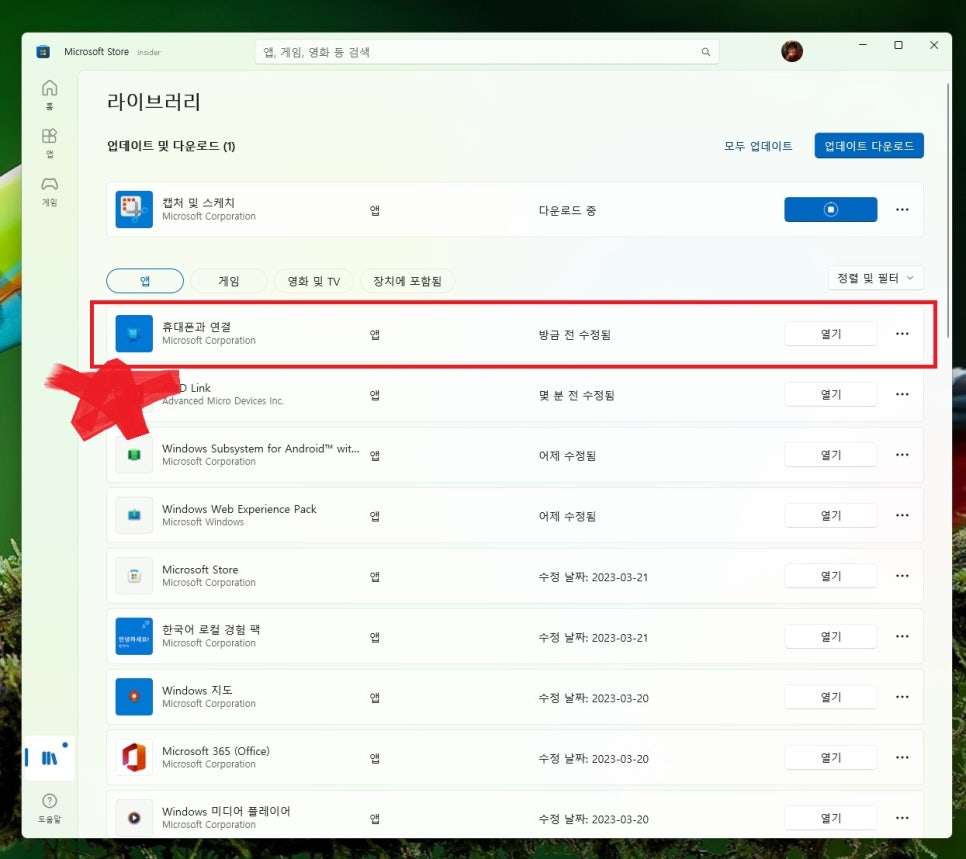Screen dimensions: 966x859
Task: Click the Advanced Micro Devices Inc. publisher text
Action: (x=223, y=401)
